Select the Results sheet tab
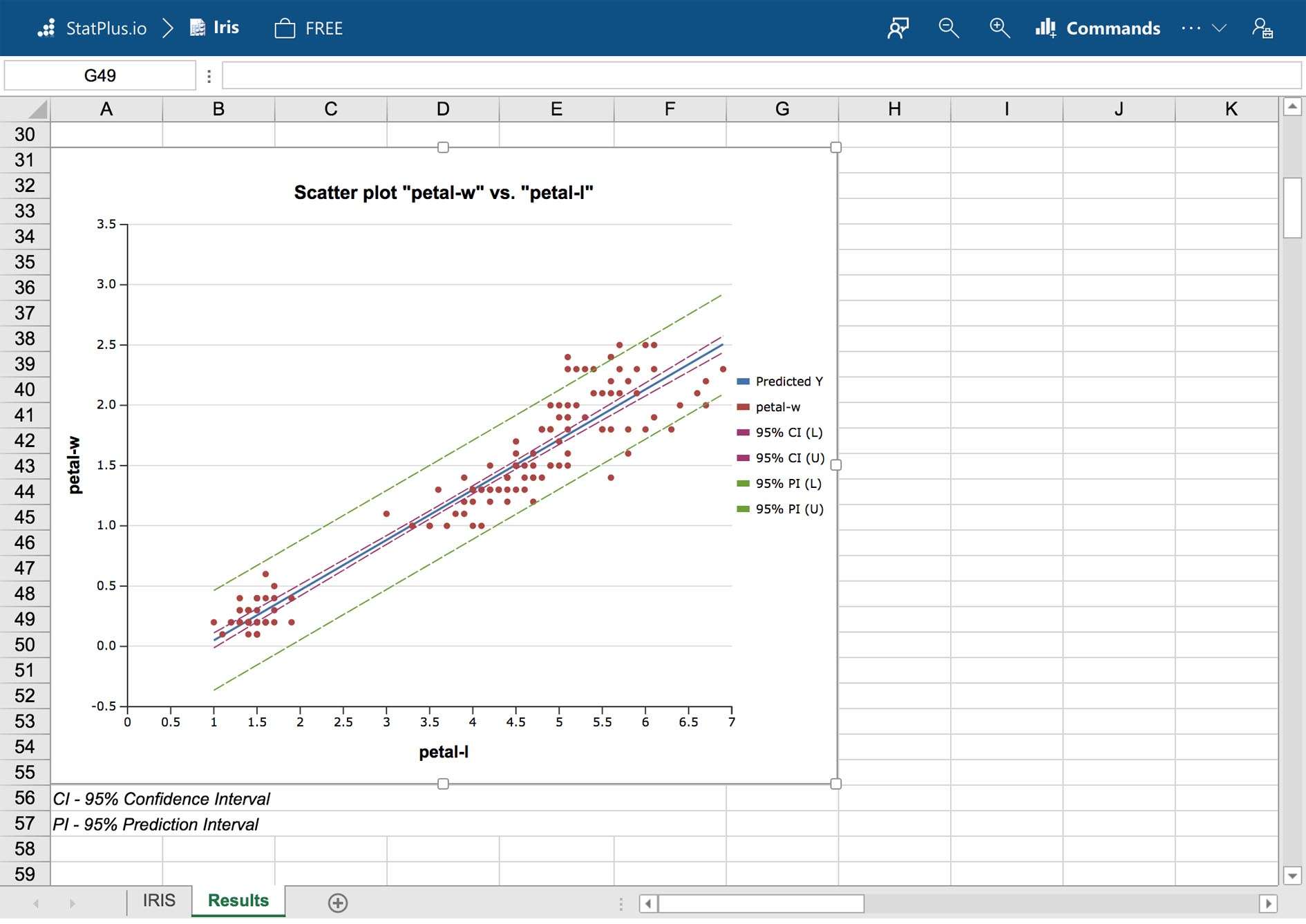This screenshot has height=924, width=1306. point(238,901)
